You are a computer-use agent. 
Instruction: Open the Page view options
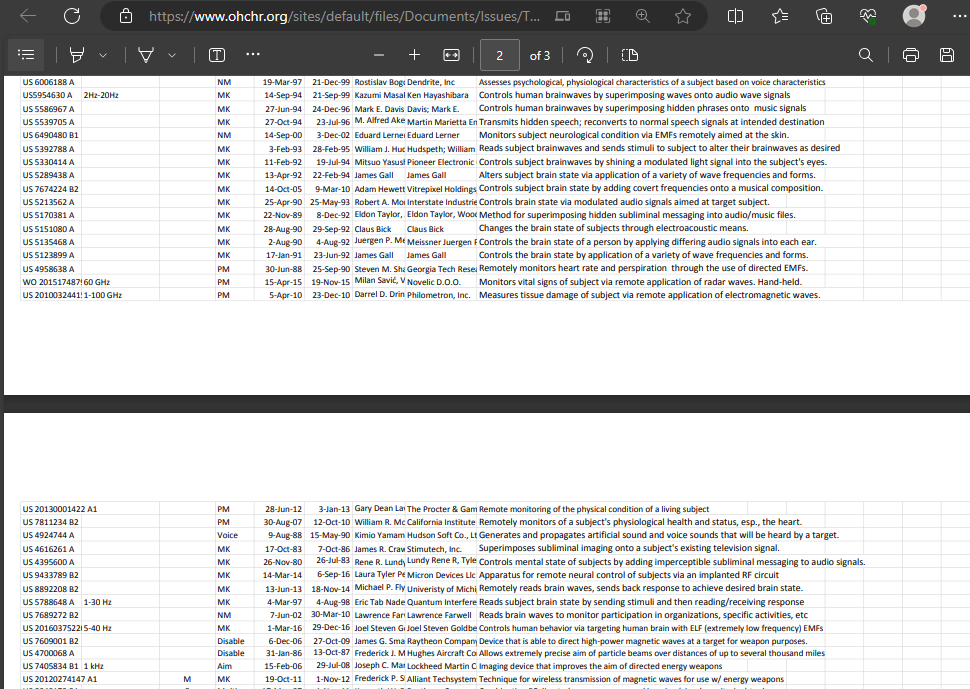(630, 55)
